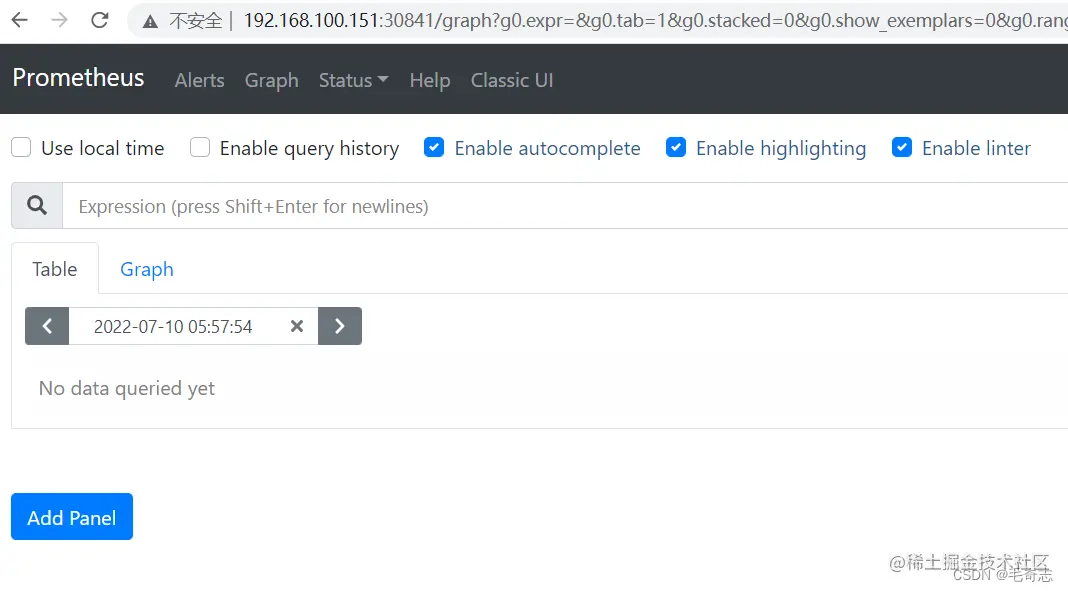Viewport: 1068px width, 591px height.
Task: Go back with the browser back arrow
Action: point(20,20)
